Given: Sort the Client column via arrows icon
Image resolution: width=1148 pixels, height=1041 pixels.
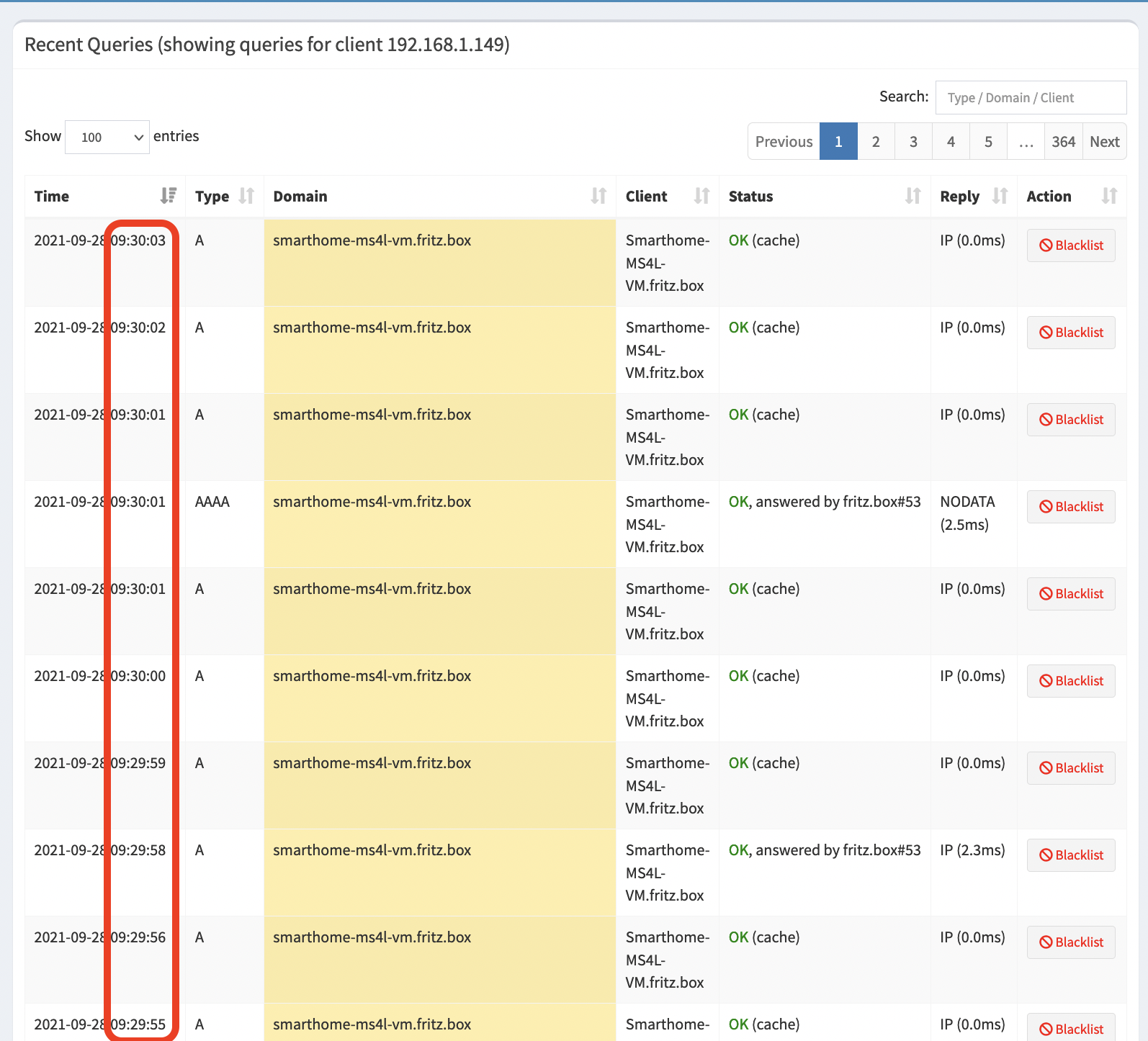Looking at the screenshot, I should (x=701, y=196).
